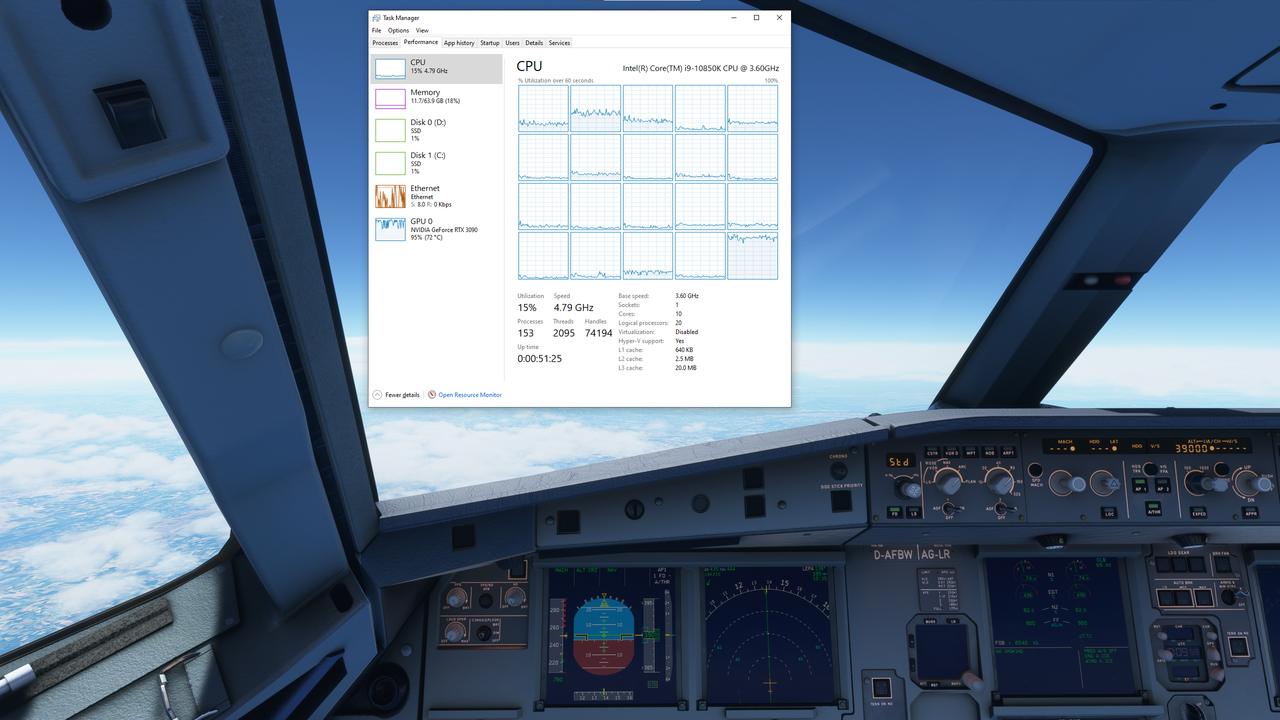
Task: Click the vertical speed selector knob
Action: coord(1254,484)
